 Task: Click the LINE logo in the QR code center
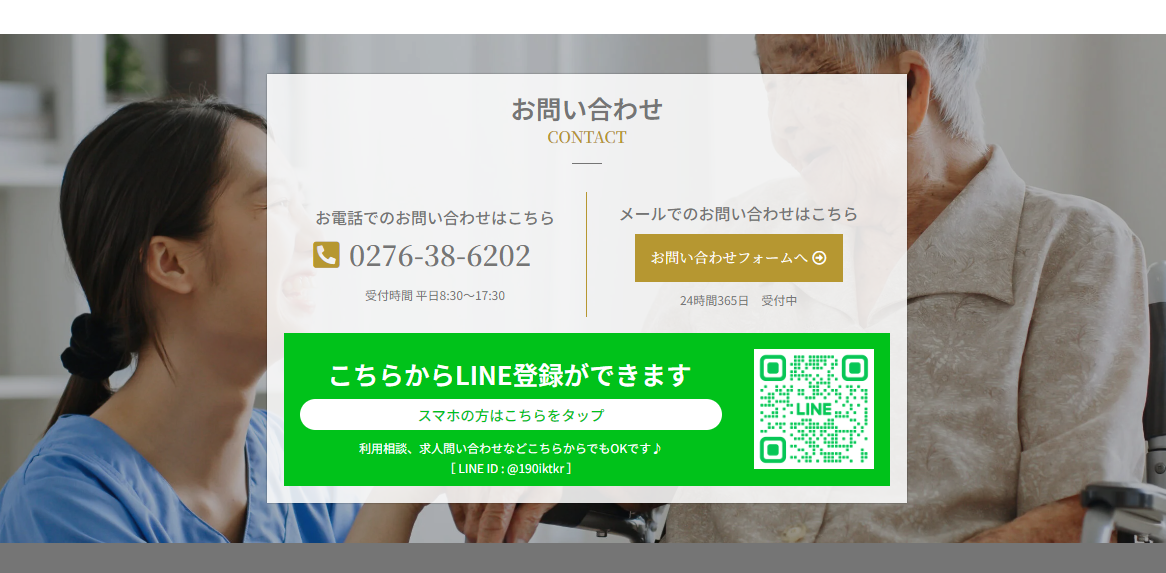[x=814, y=409]
